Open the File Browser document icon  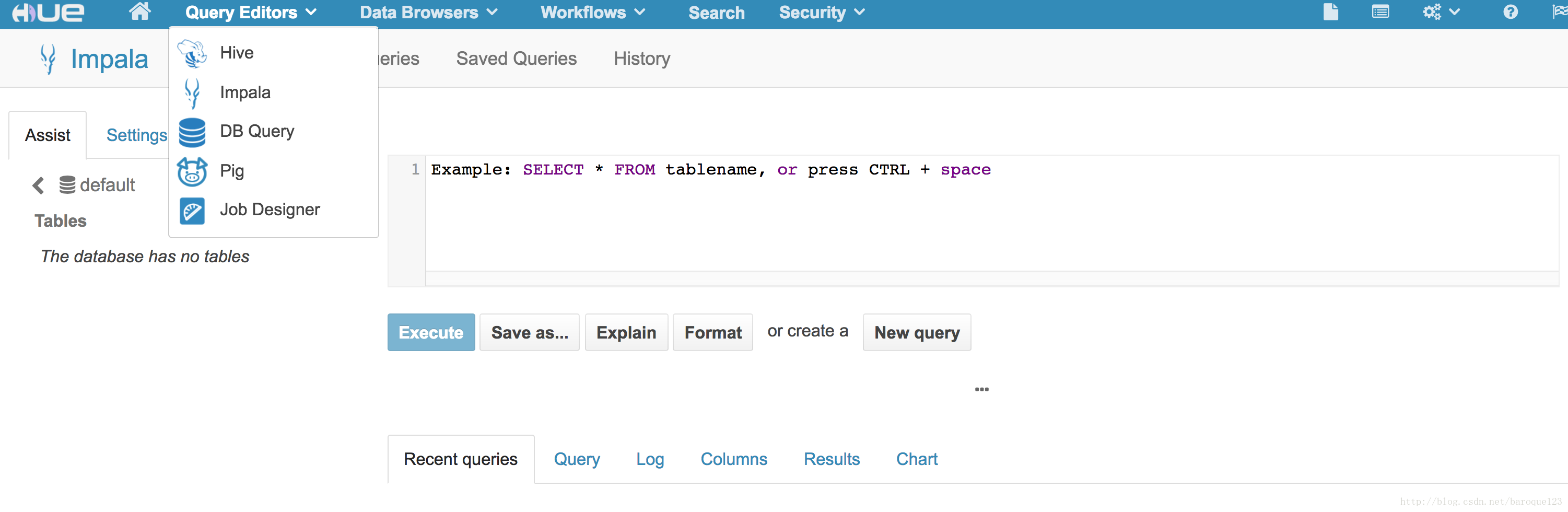(1331, 11)
